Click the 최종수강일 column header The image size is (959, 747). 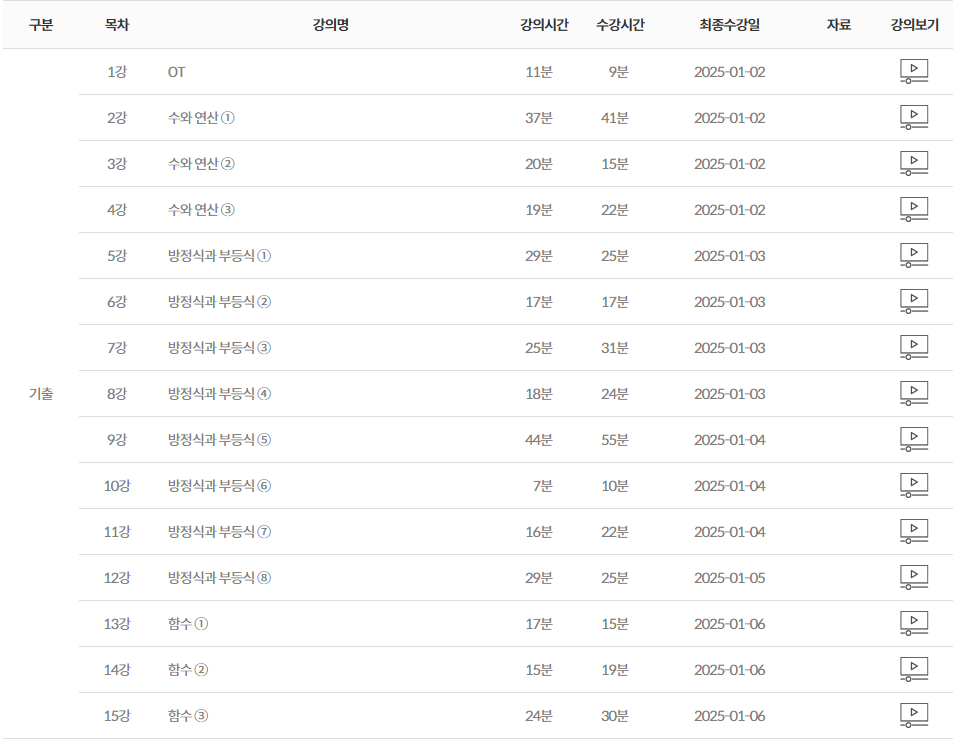click(729, 25)
